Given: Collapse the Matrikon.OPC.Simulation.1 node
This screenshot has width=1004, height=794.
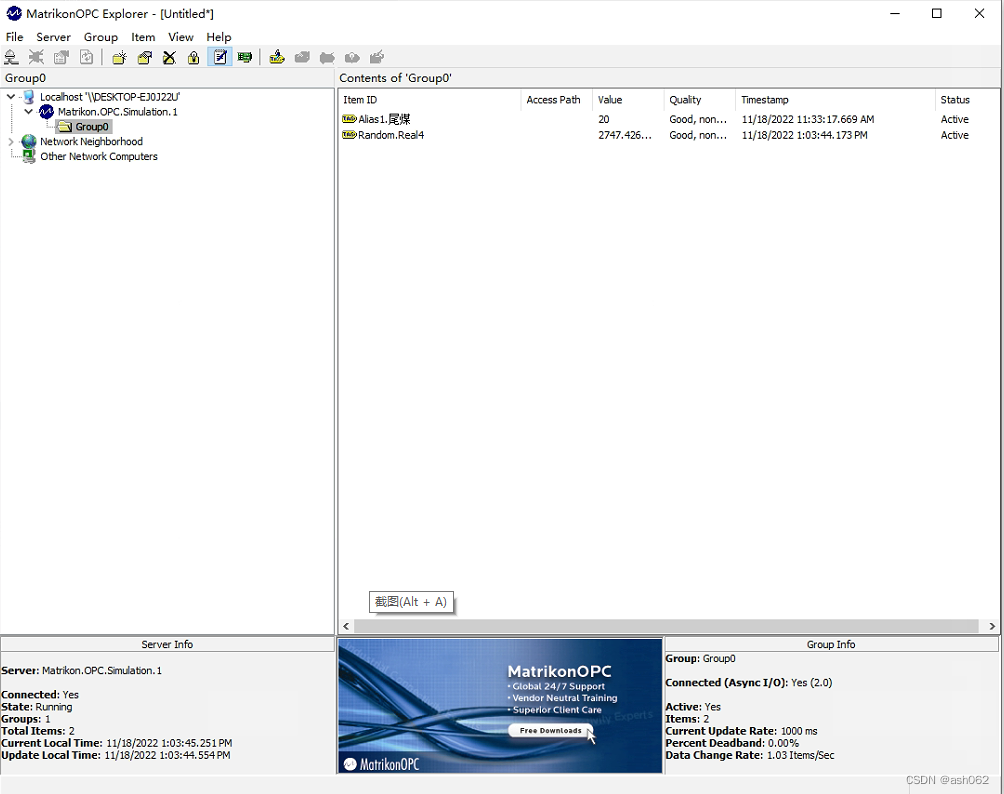Looking at the screenshot, I should pos(28,111).
